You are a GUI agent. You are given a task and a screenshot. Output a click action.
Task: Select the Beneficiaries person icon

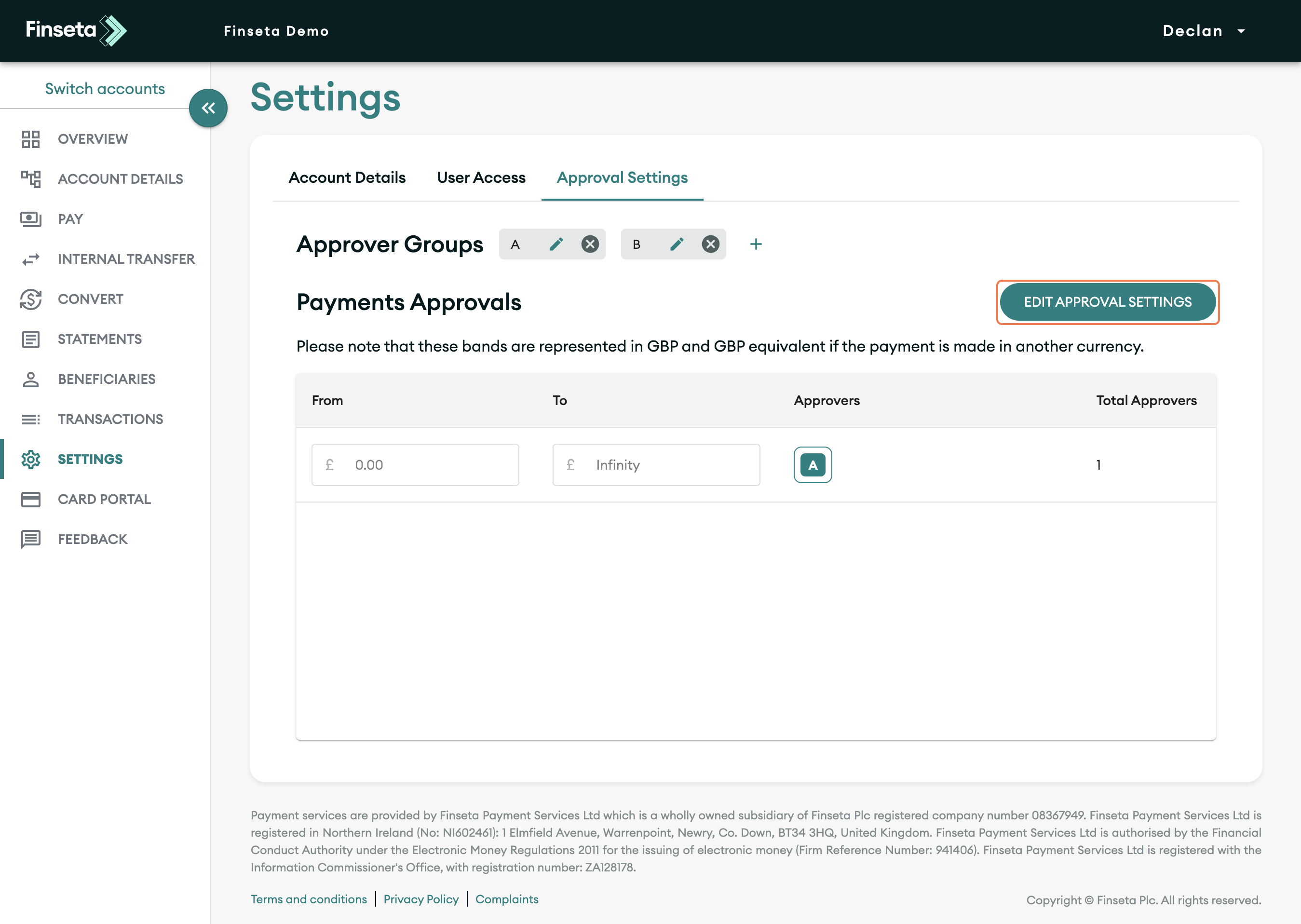tap(31, 380)
